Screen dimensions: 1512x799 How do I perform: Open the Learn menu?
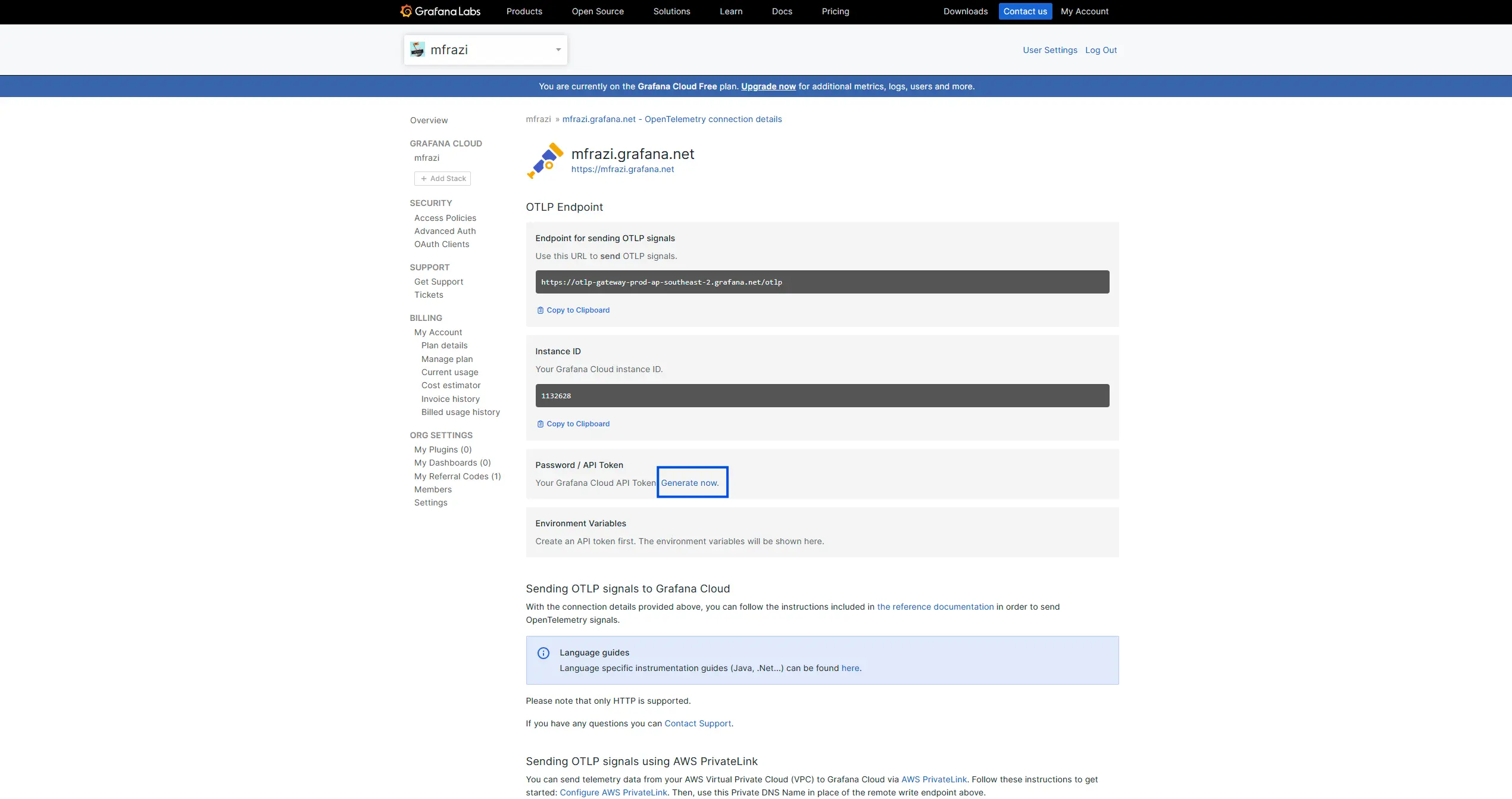tap(731, 11)
